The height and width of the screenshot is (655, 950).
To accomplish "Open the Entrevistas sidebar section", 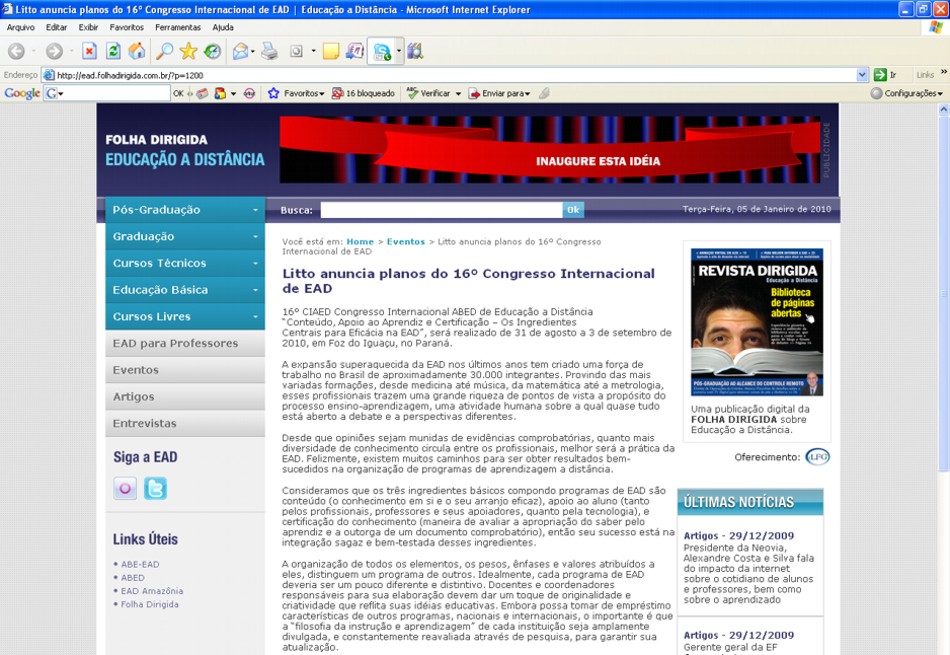I will (185, 424).
